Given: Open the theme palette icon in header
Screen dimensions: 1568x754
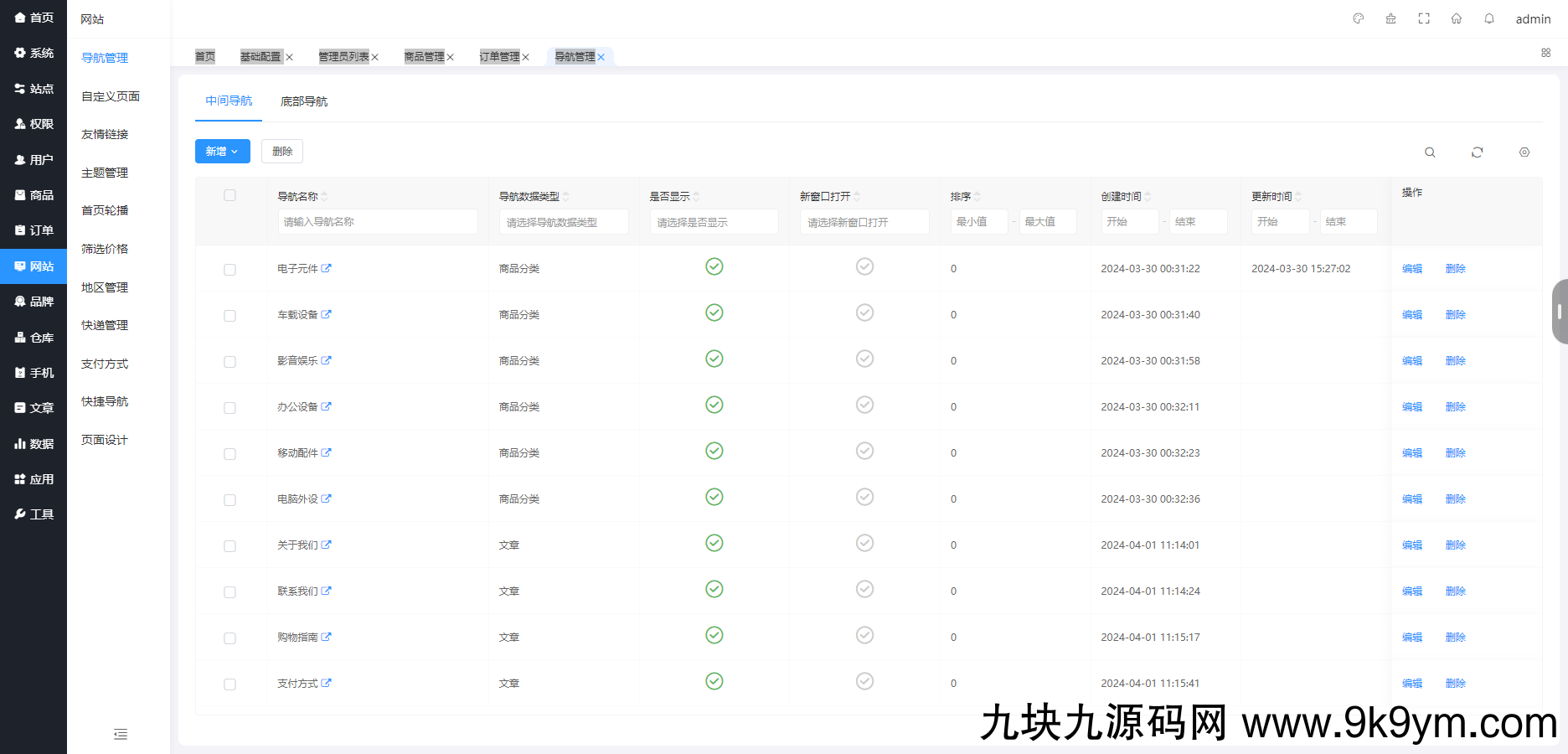Looking at the screenshot, I should pyautogui.click(x=1358, y=18).
